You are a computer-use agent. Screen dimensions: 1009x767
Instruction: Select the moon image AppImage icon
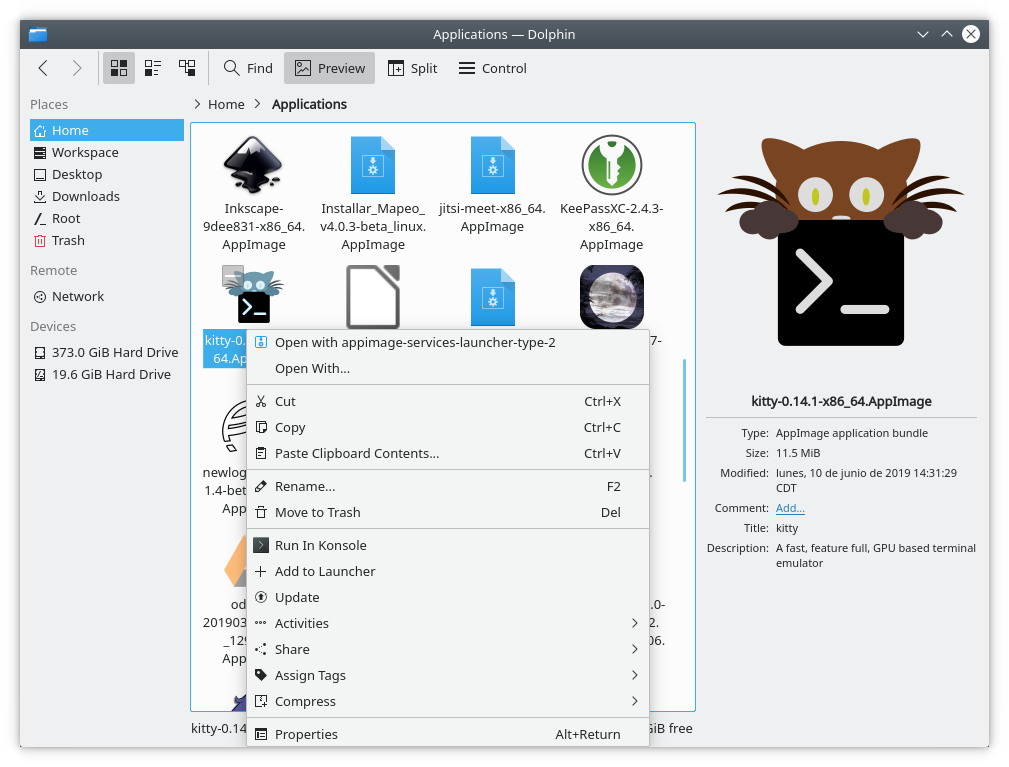(611, 296)
